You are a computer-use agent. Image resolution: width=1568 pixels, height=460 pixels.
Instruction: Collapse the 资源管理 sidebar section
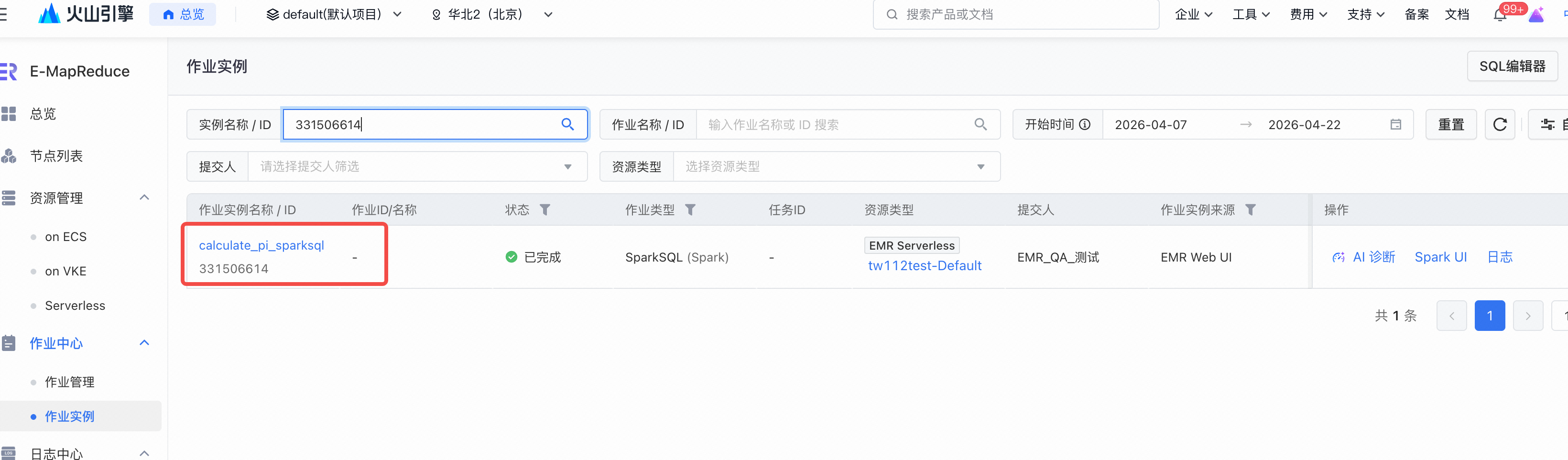(144, 197)
